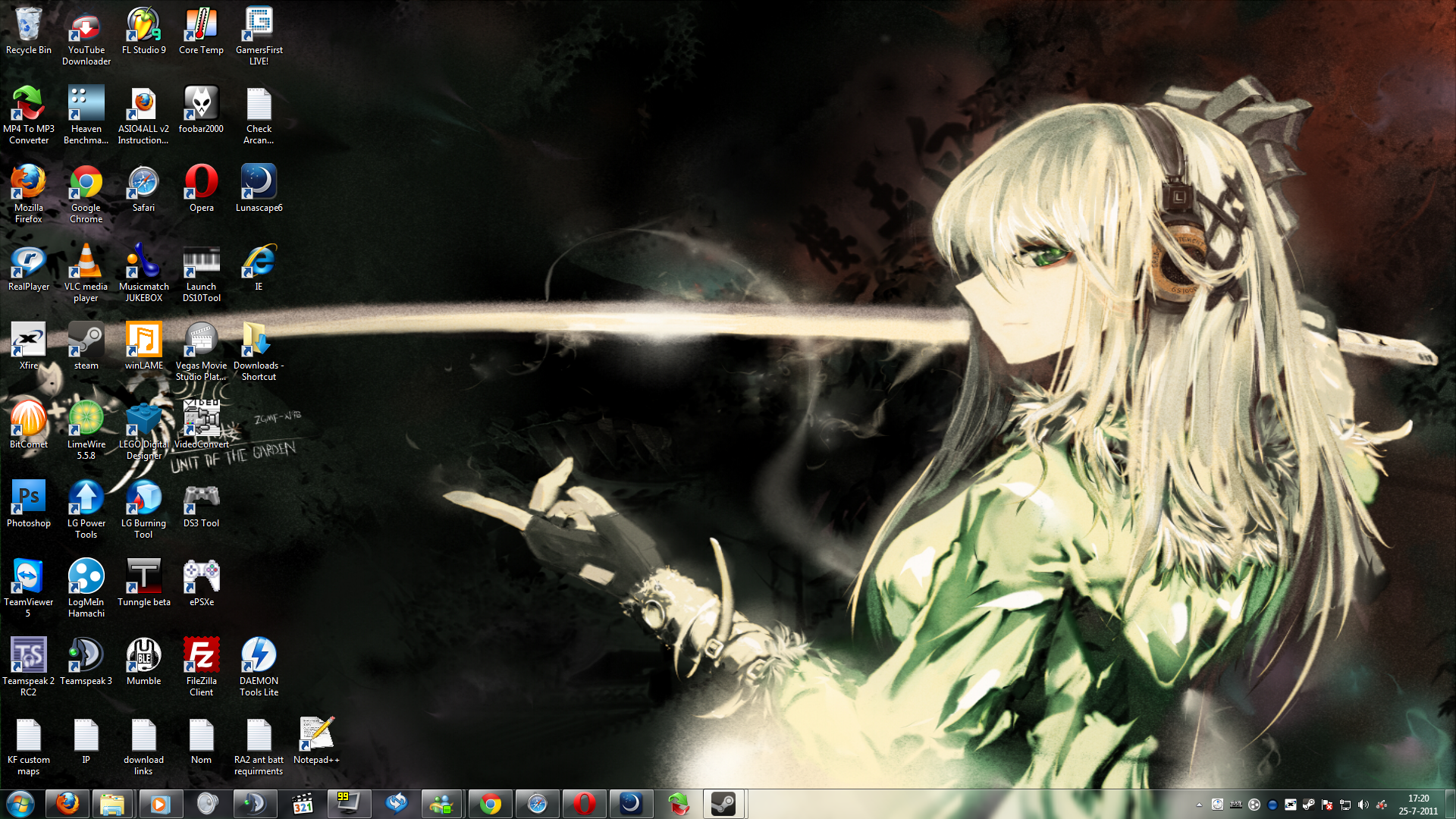Screen dimensions: 1456x819
Task: Select the IP text file
Action: point(86,742)
